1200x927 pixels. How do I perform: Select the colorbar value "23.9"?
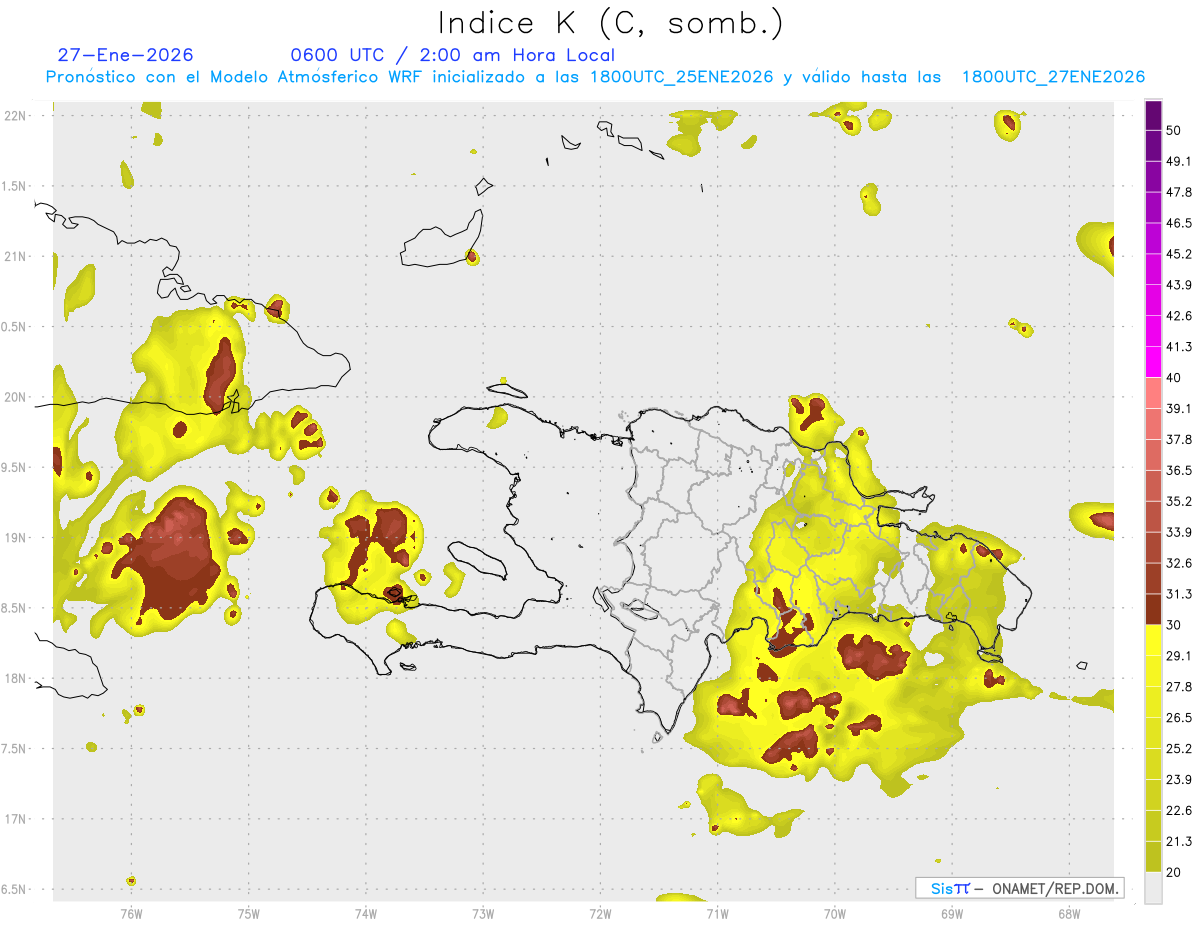tap(1179, 780)
